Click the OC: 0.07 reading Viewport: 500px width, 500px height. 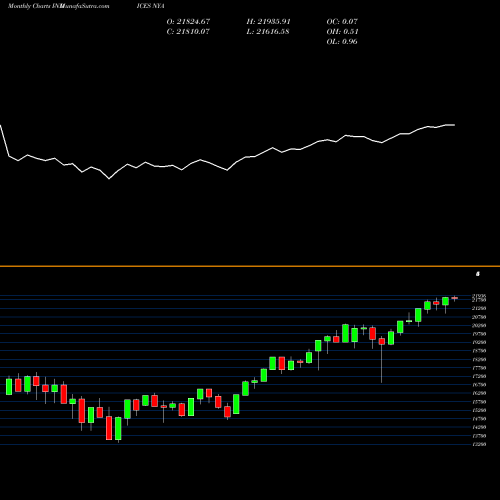coord(342,22)
